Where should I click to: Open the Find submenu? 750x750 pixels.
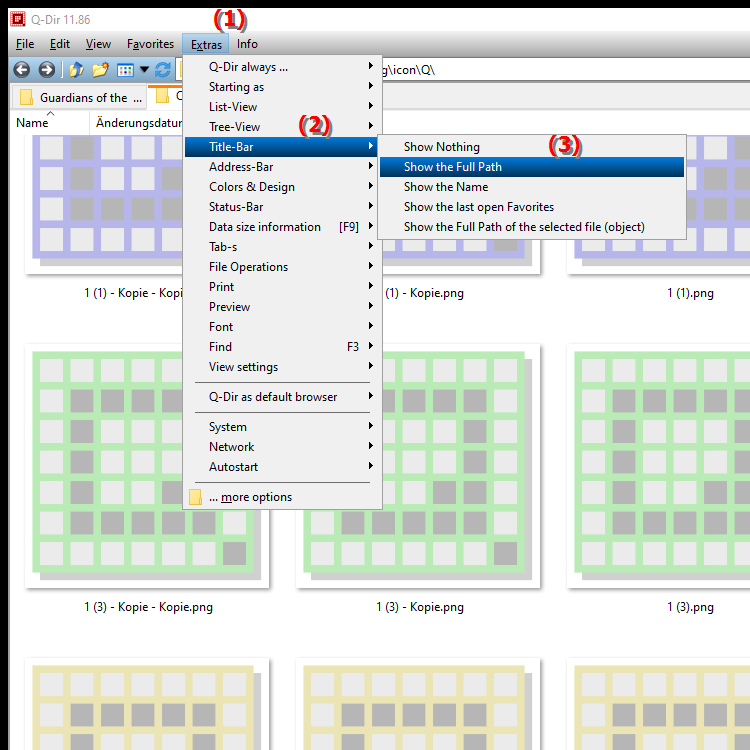tap(282, 347)
